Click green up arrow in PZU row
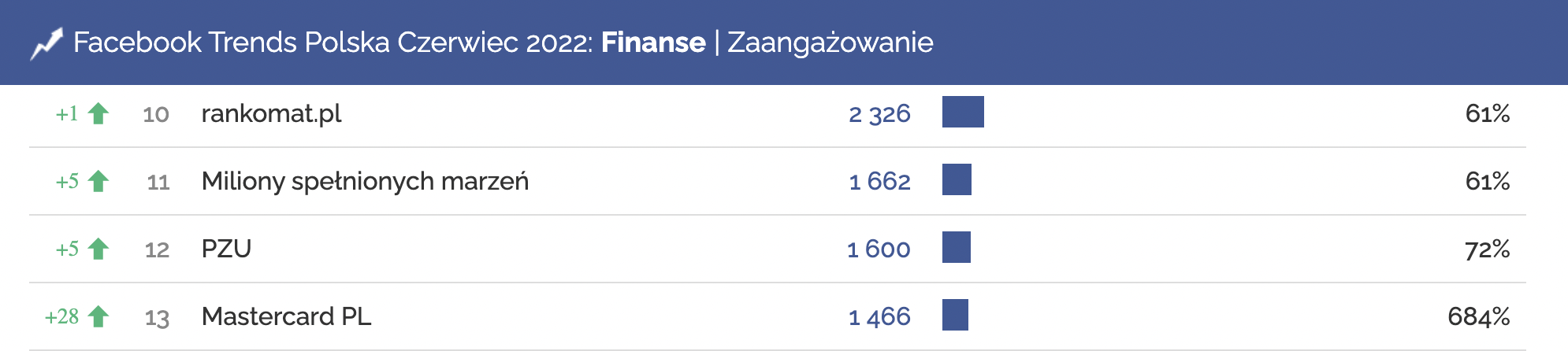 98,249
